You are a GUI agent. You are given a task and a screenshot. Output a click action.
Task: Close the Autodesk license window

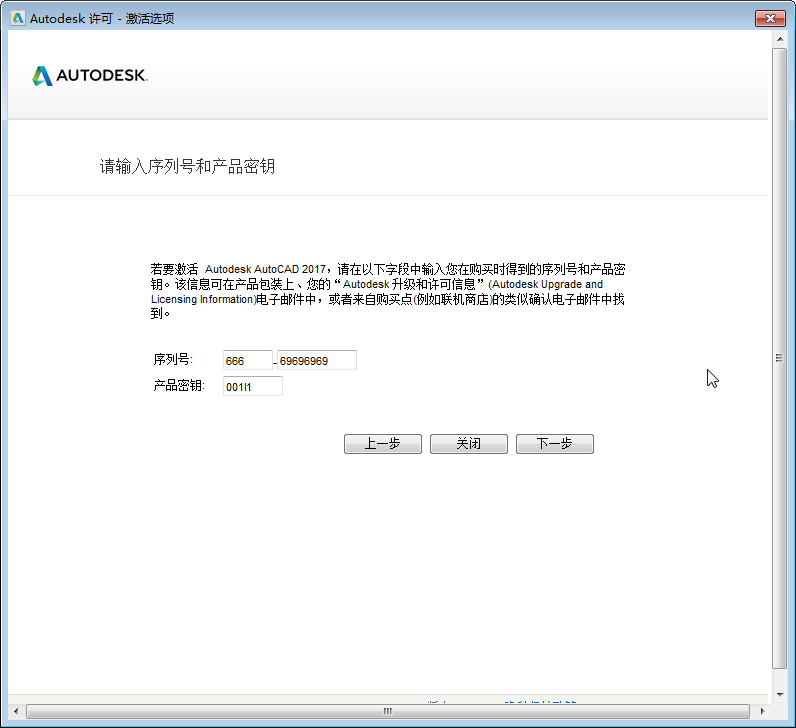pos(770,18)
